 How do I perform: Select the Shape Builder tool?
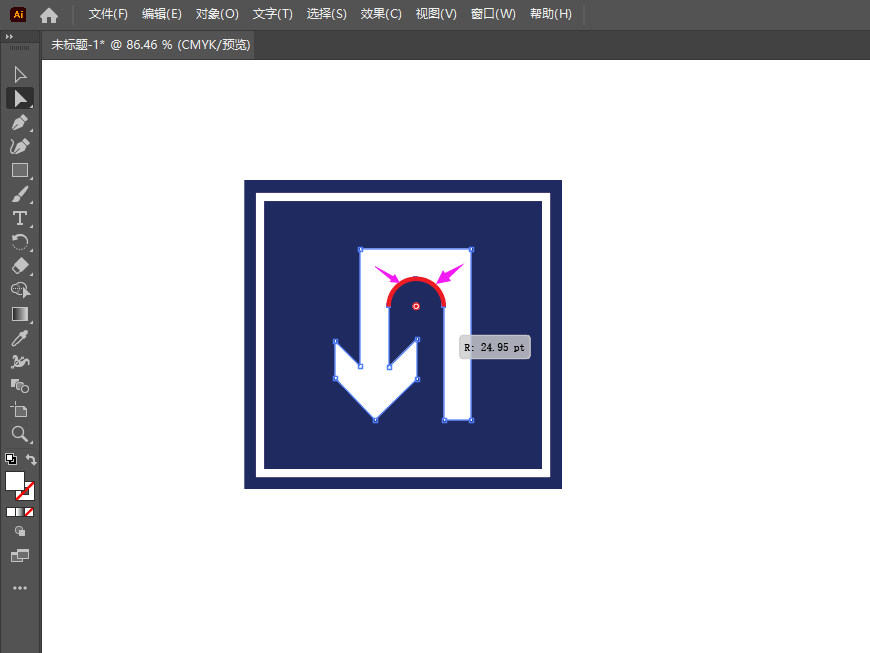[20, 290]
